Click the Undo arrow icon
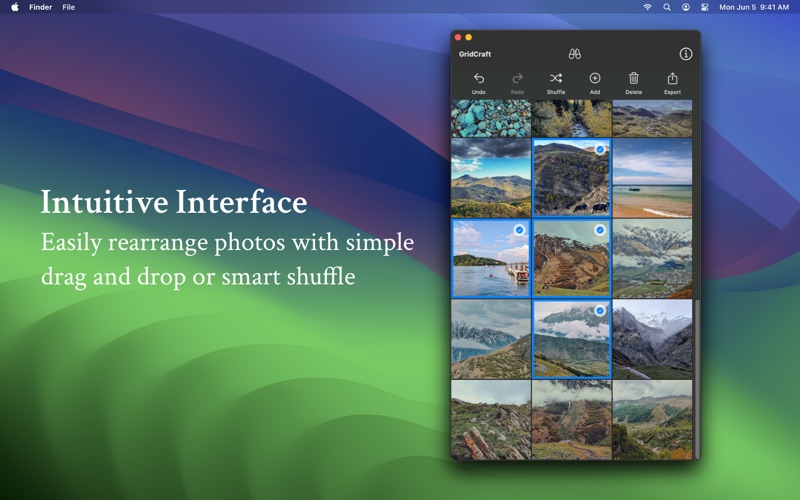 pyautogui.click(x=479, y=79)
